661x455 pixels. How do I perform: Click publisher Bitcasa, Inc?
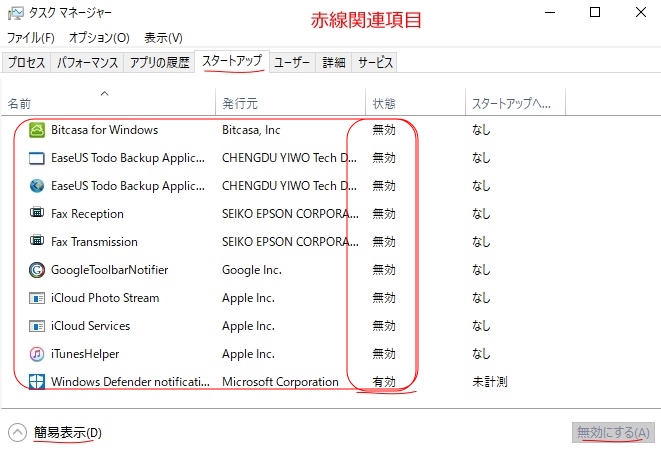click(x=251, y=130)
